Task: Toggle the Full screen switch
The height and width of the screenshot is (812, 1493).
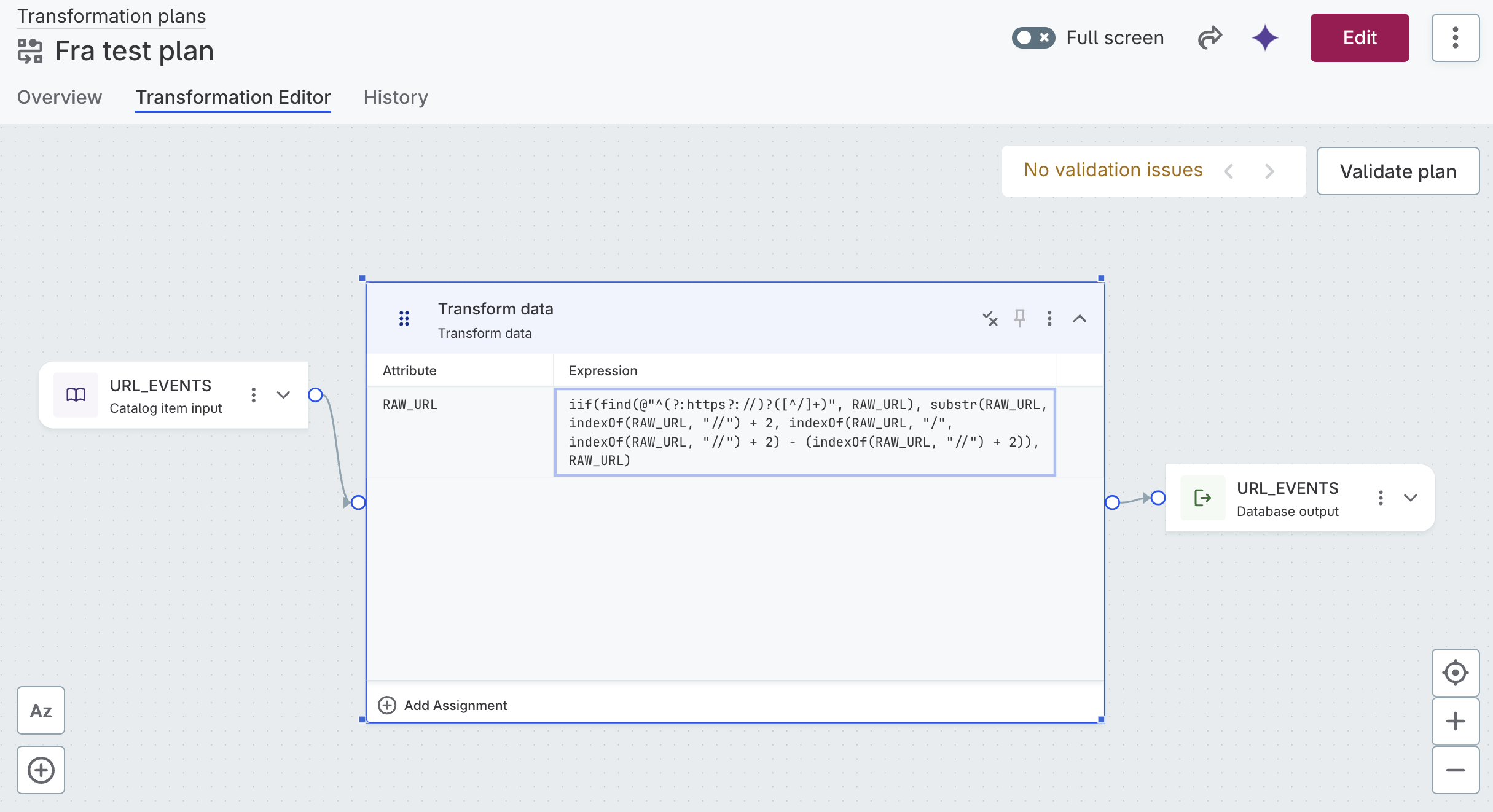Action: coord(1033,38)
